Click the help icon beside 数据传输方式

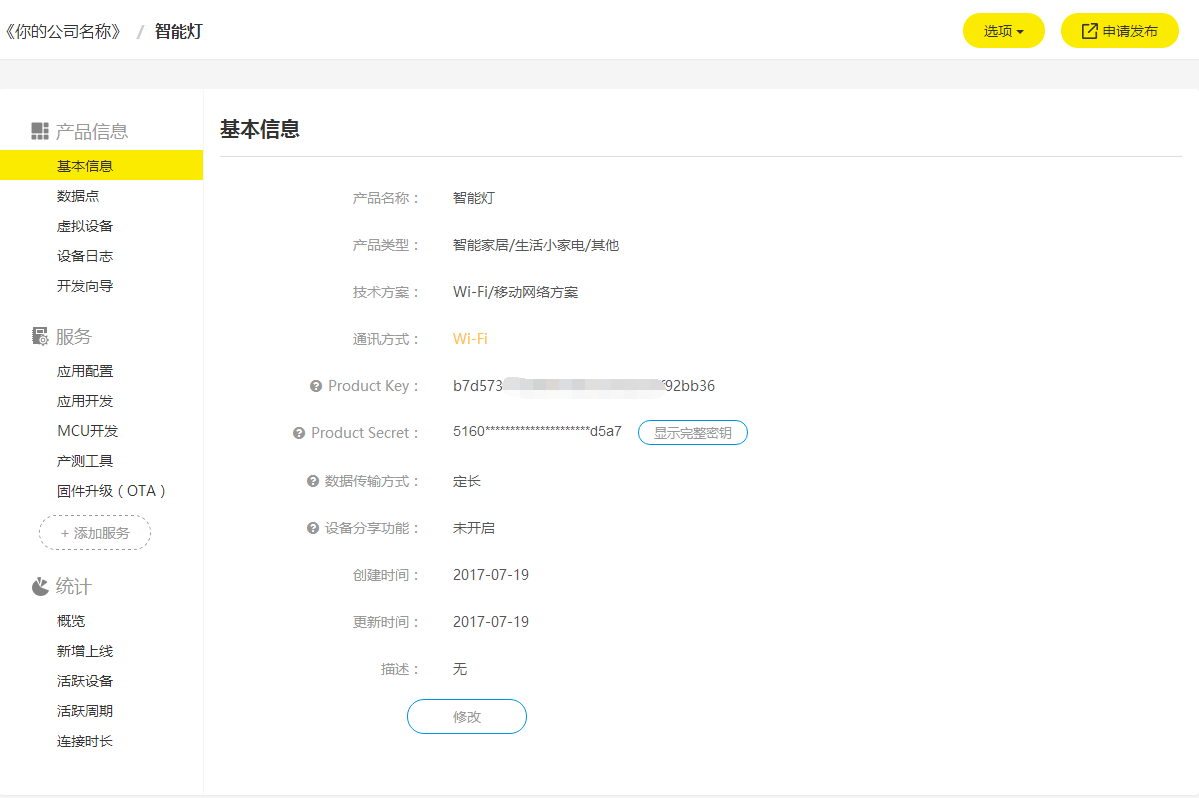pyautogui.click(x=313, y=481)
